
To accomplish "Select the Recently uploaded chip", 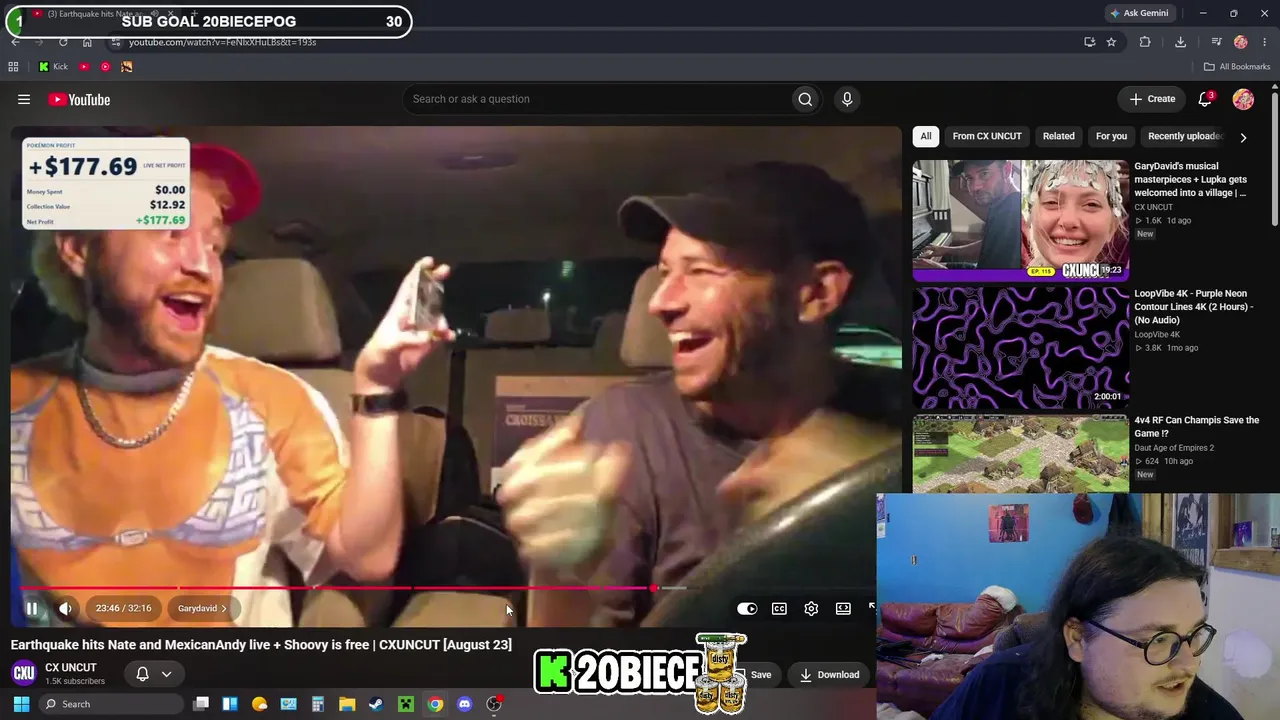I will (x=1184, y=136).
